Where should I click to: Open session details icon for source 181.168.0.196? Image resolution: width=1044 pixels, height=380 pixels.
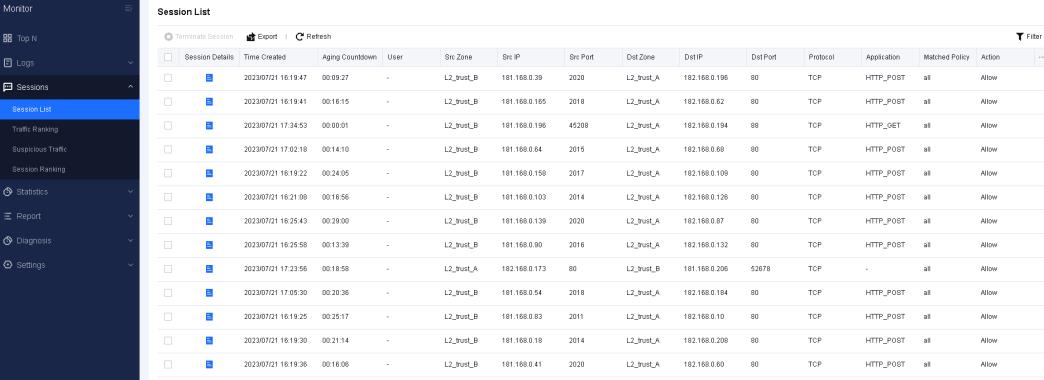209,126
